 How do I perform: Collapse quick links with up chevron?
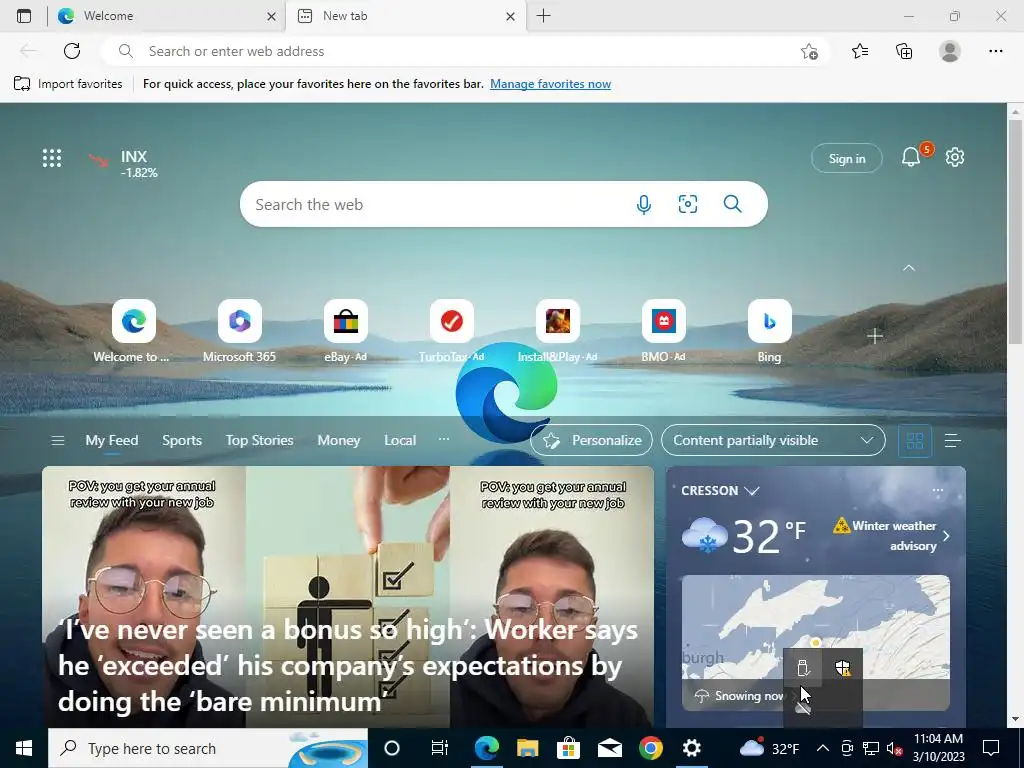point(909,268)
